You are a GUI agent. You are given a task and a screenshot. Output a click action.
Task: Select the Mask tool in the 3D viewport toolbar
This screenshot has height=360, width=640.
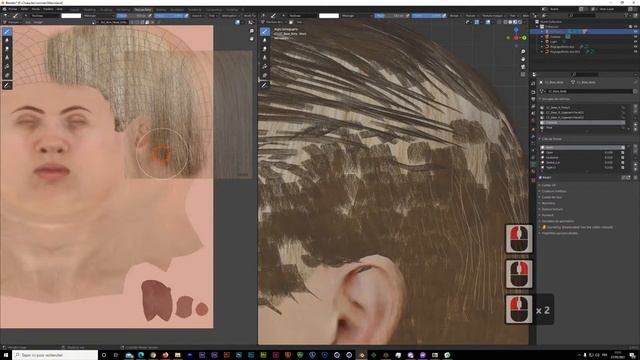pos(264,76)
